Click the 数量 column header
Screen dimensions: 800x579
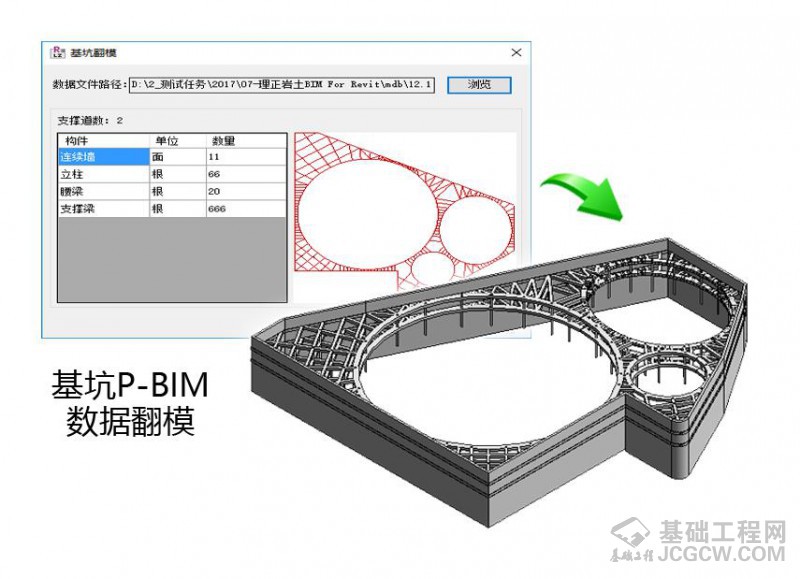[x=245, y=141]
